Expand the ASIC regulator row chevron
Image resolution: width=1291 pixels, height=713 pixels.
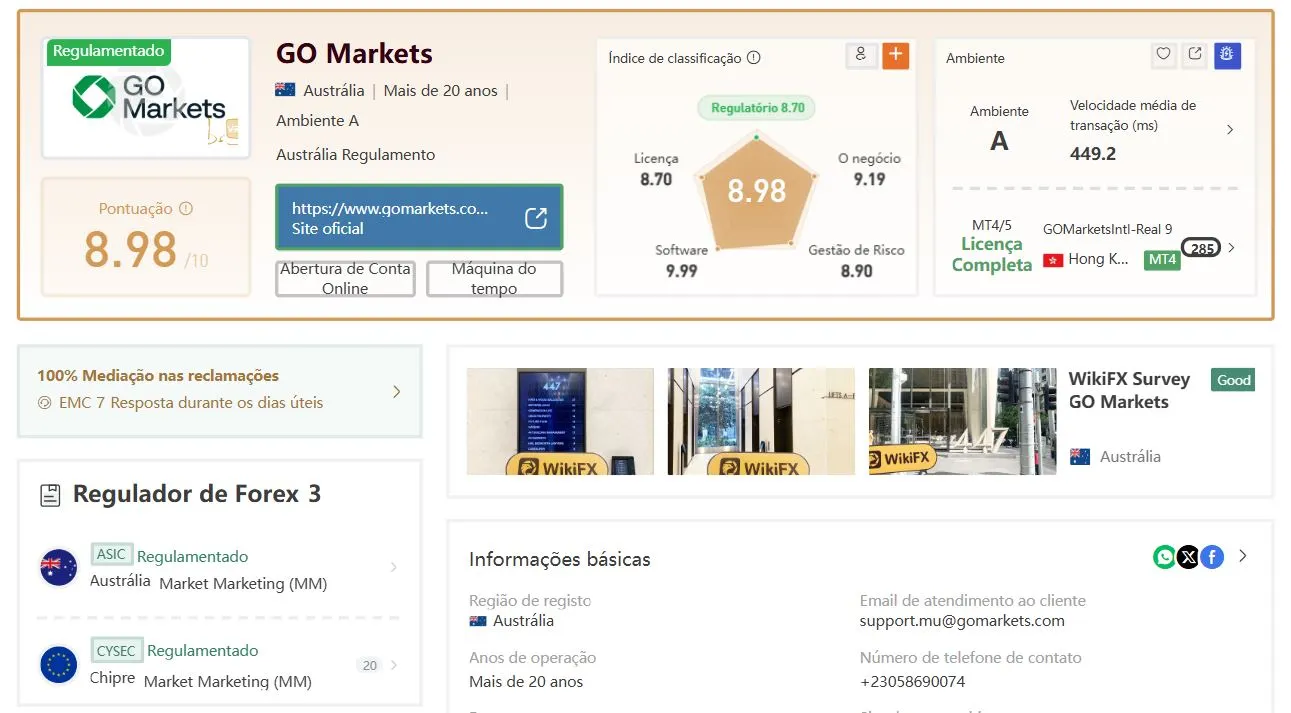[393, 568]
